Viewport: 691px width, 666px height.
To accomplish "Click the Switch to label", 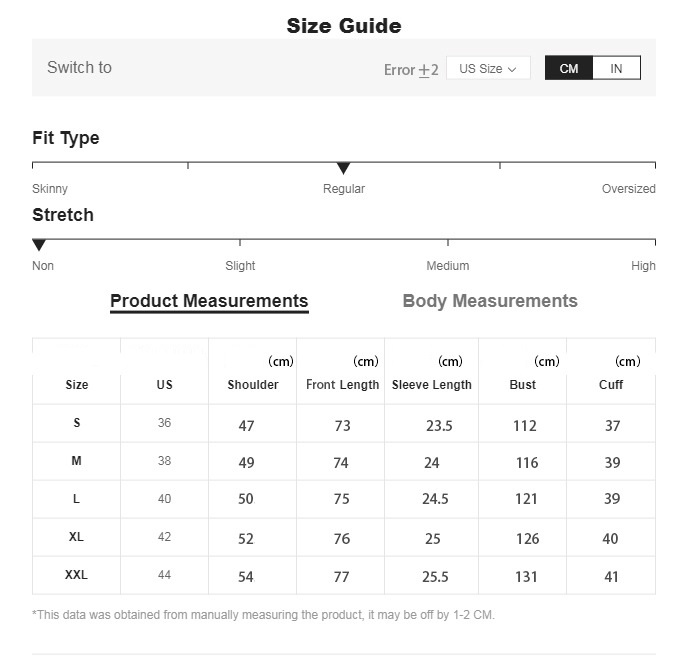I will click(79, 68).
